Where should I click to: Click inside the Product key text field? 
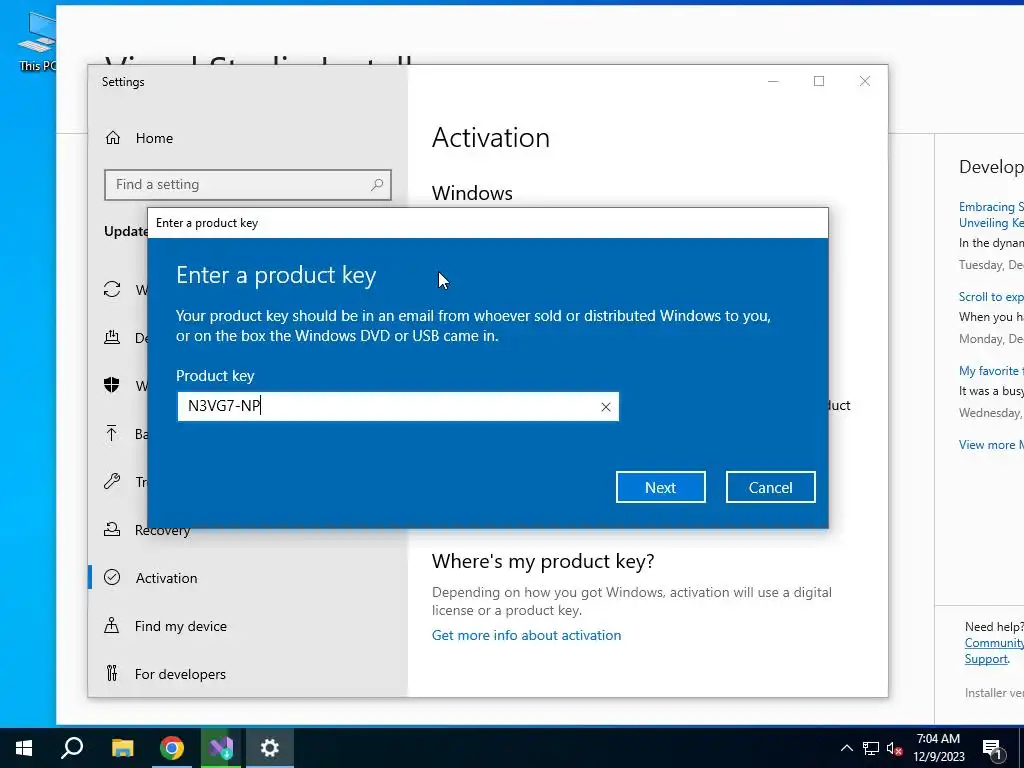398,406
